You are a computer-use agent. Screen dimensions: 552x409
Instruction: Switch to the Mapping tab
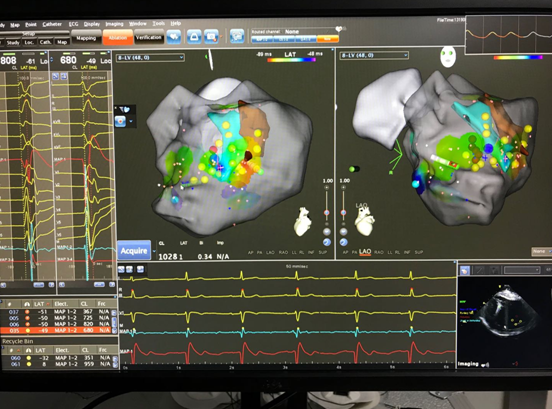point(86,38)
